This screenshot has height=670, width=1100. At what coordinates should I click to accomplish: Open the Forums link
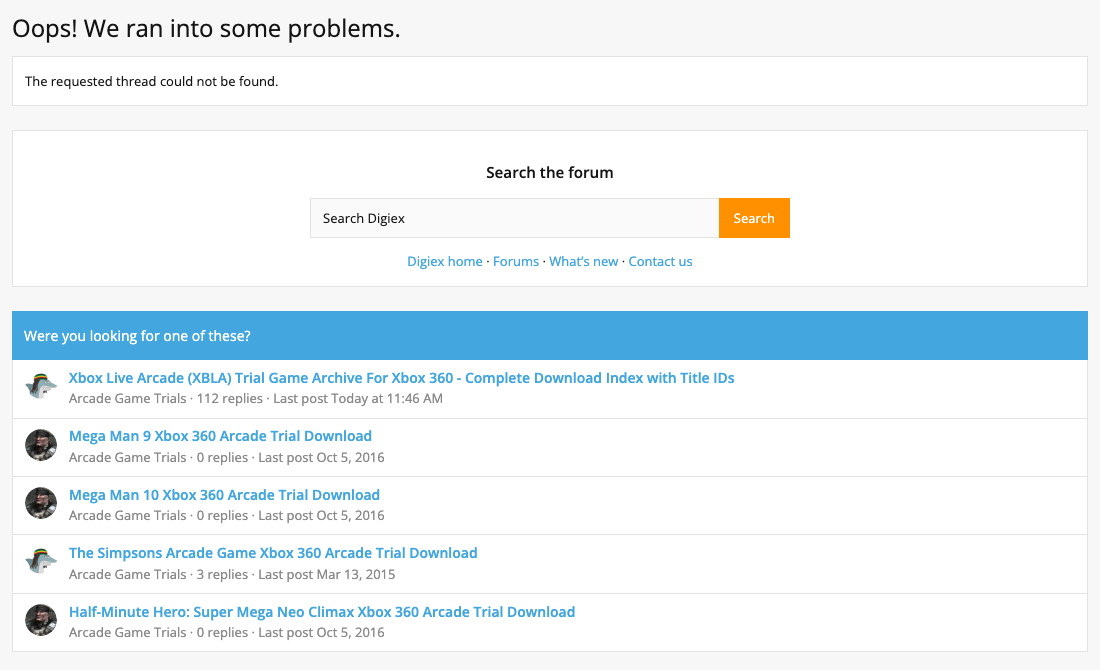click(x=516, y=262)
